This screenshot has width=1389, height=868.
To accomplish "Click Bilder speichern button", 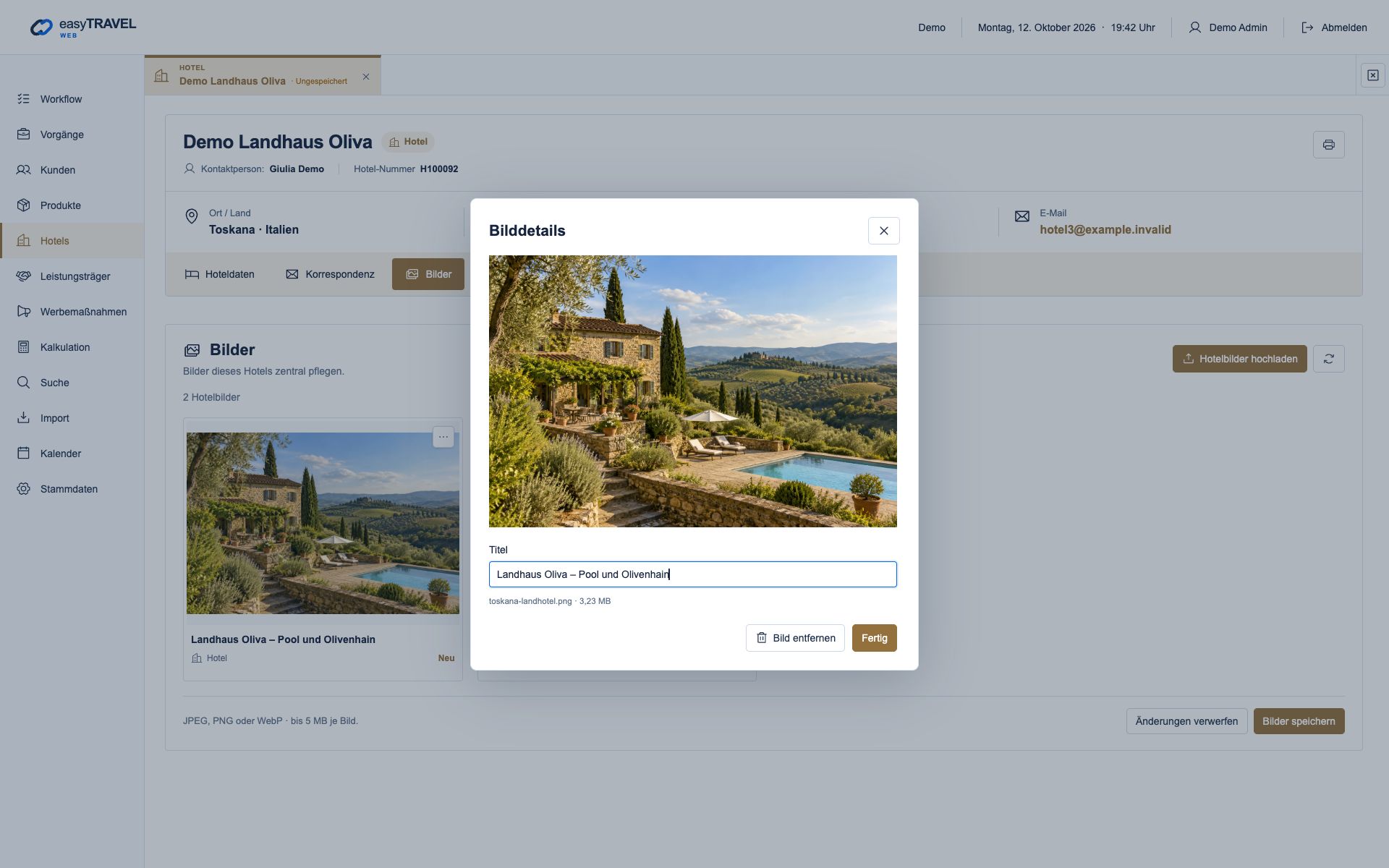I will point(1299,721).
